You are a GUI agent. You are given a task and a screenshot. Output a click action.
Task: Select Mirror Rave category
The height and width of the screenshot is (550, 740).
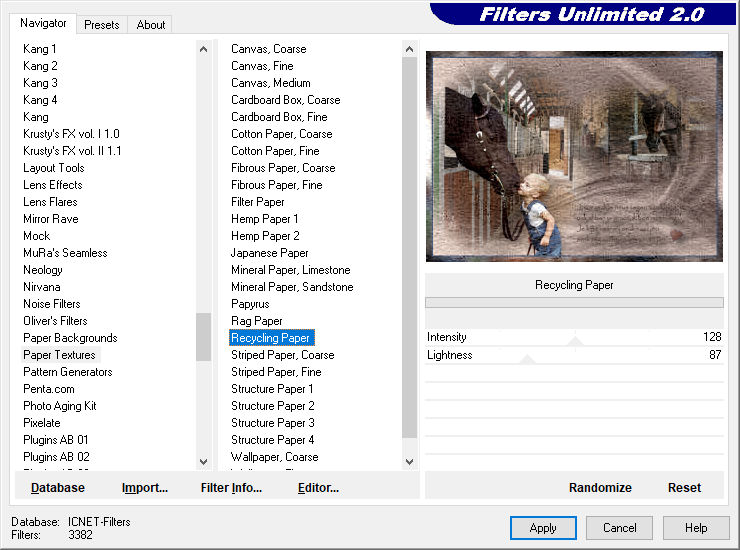click(x=50, y=219)
